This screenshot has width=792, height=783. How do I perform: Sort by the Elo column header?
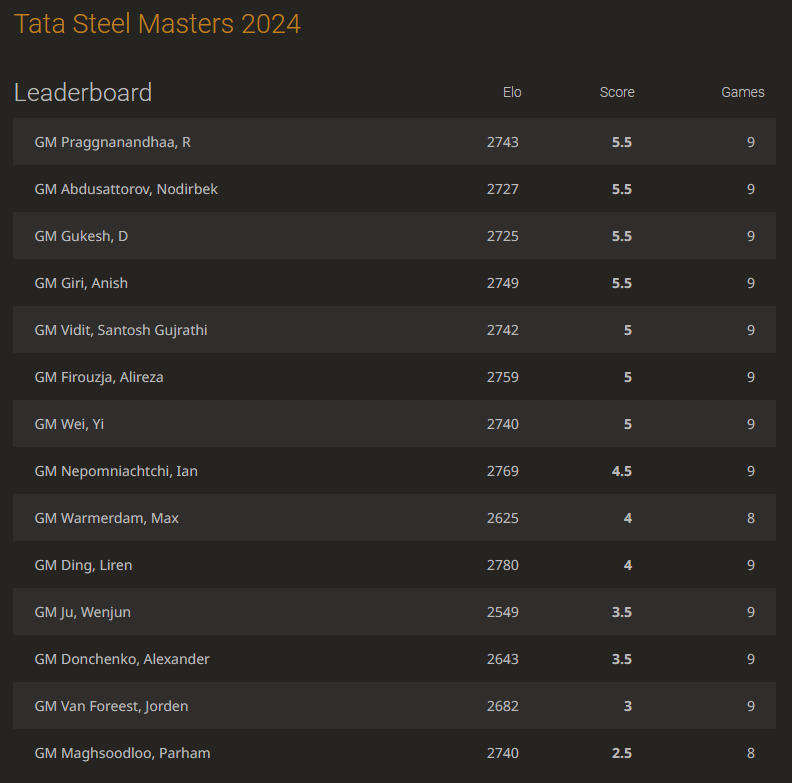click(512, 92)
